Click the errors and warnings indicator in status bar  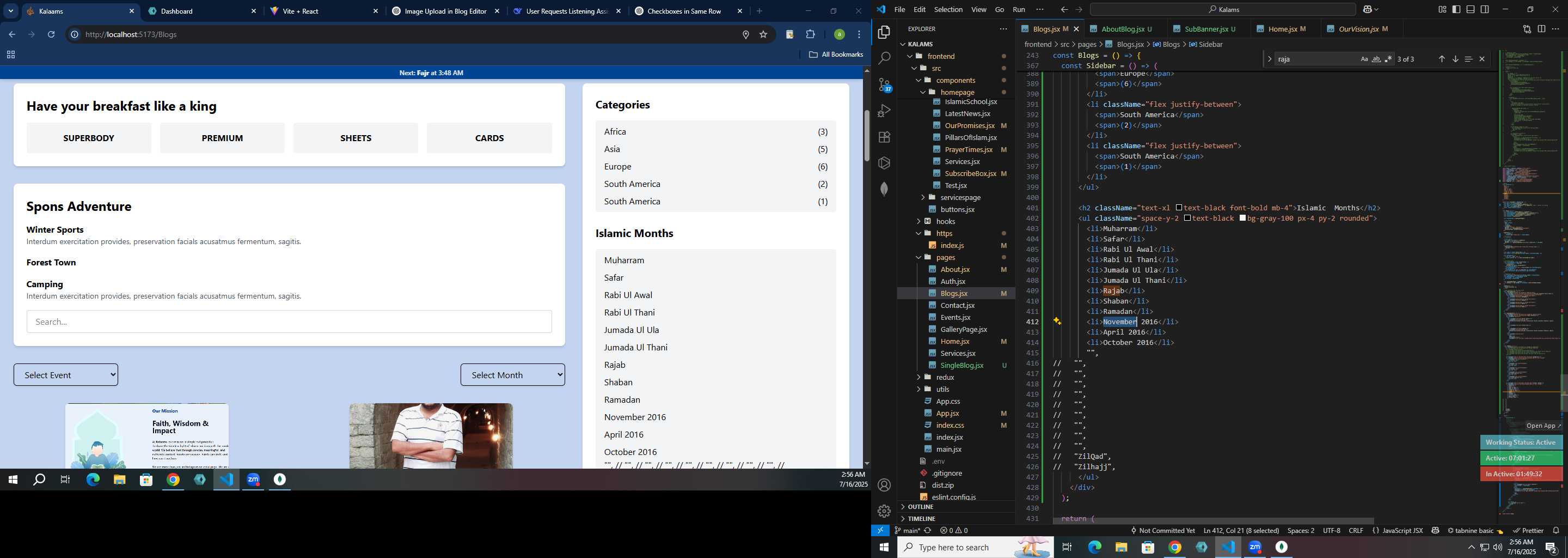point(954,531)
